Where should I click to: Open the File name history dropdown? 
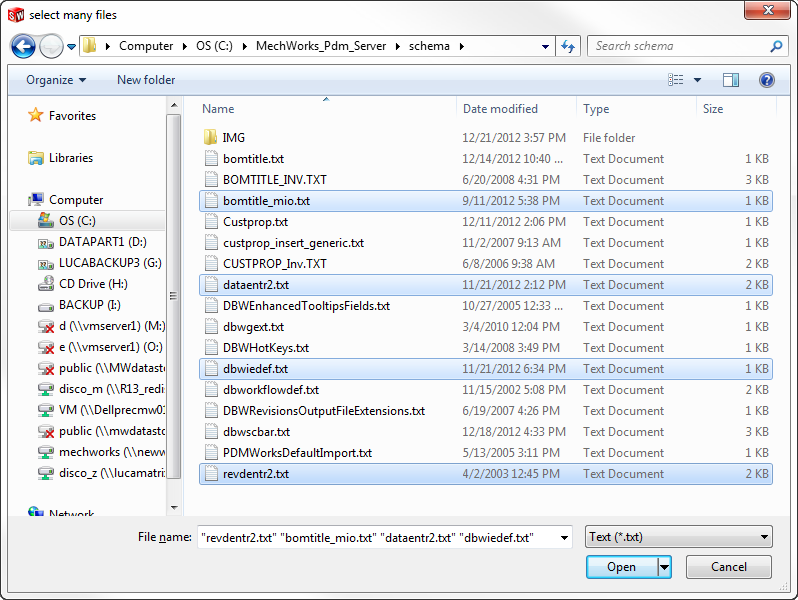tap(564, 537)
